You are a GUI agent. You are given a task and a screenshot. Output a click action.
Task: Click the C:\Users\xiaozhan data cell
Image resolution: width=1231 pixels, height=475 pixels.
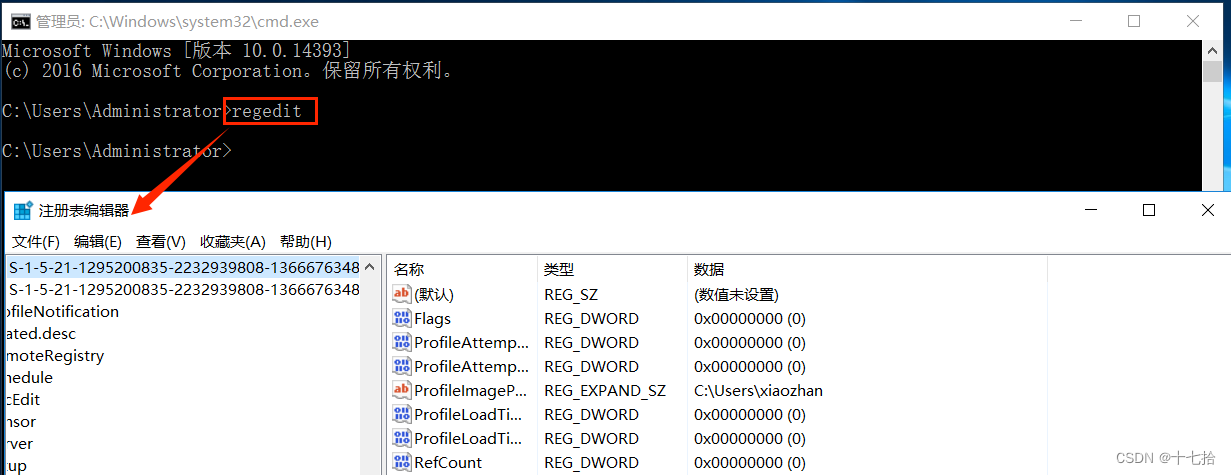coord(758,390)
